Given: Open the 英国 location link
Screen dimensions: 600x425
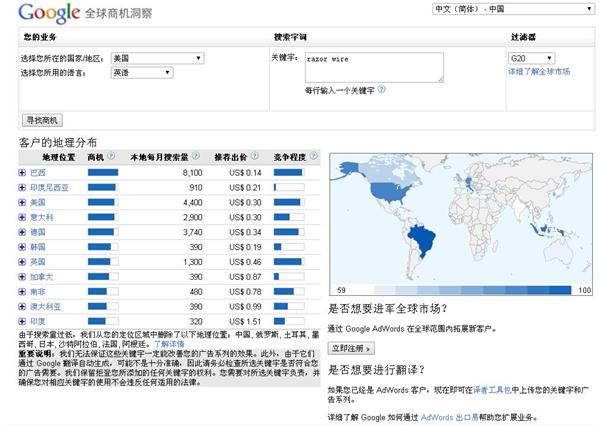Looking at the screenshot, I should pos(38,262).
